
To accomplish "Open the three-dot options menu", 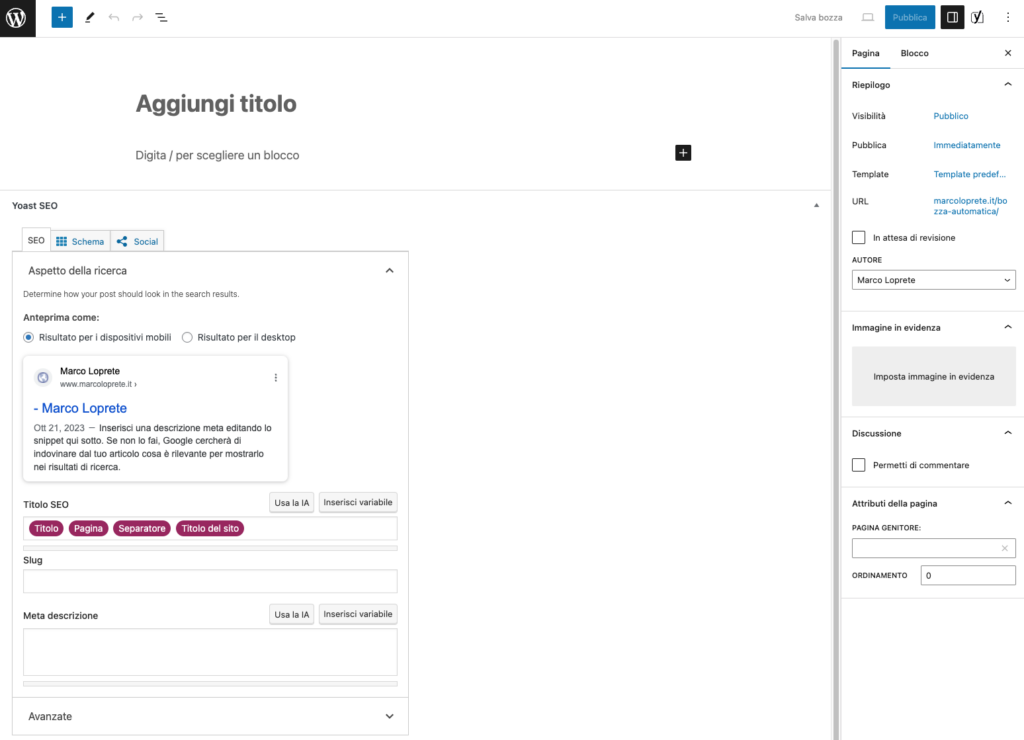I will [x=1008, y=18].
